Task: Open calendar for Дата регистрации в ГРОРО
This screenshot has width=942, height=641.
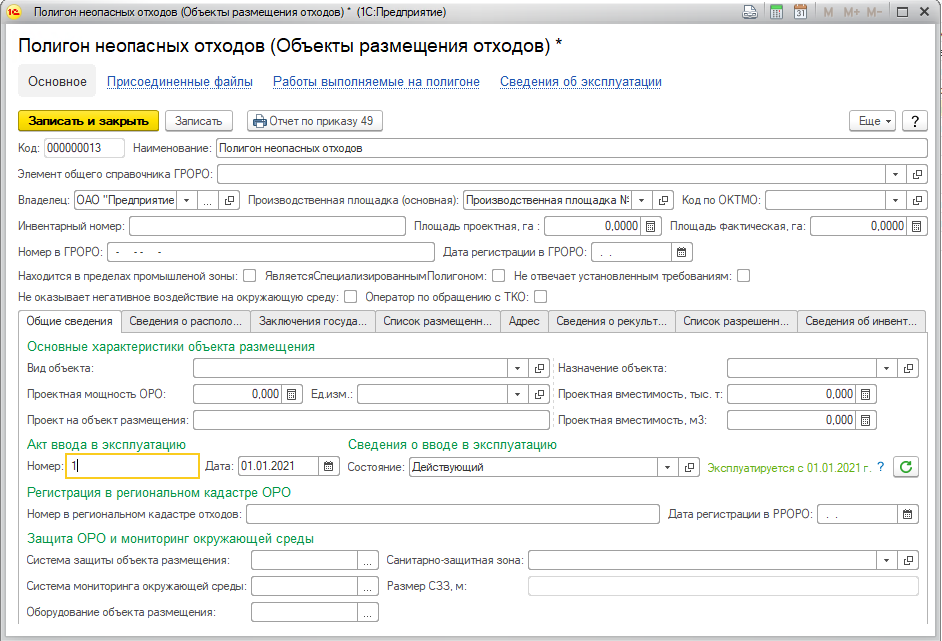Action: coord(681,252)
